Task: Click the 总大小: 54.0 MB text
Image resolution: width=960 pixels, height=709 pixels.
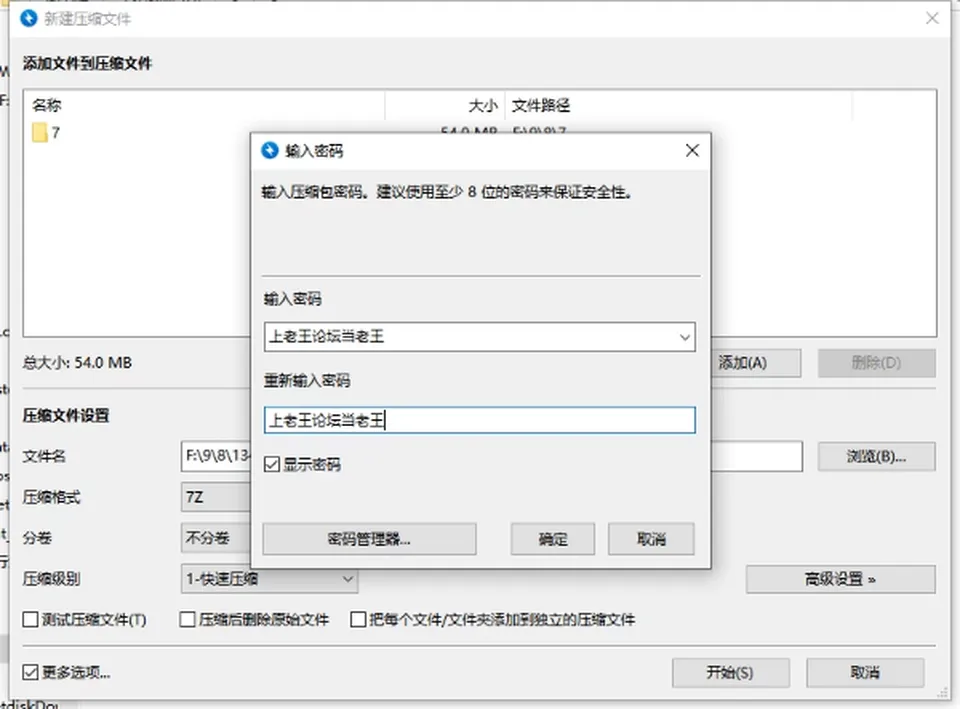Action: tap(77, 362)
